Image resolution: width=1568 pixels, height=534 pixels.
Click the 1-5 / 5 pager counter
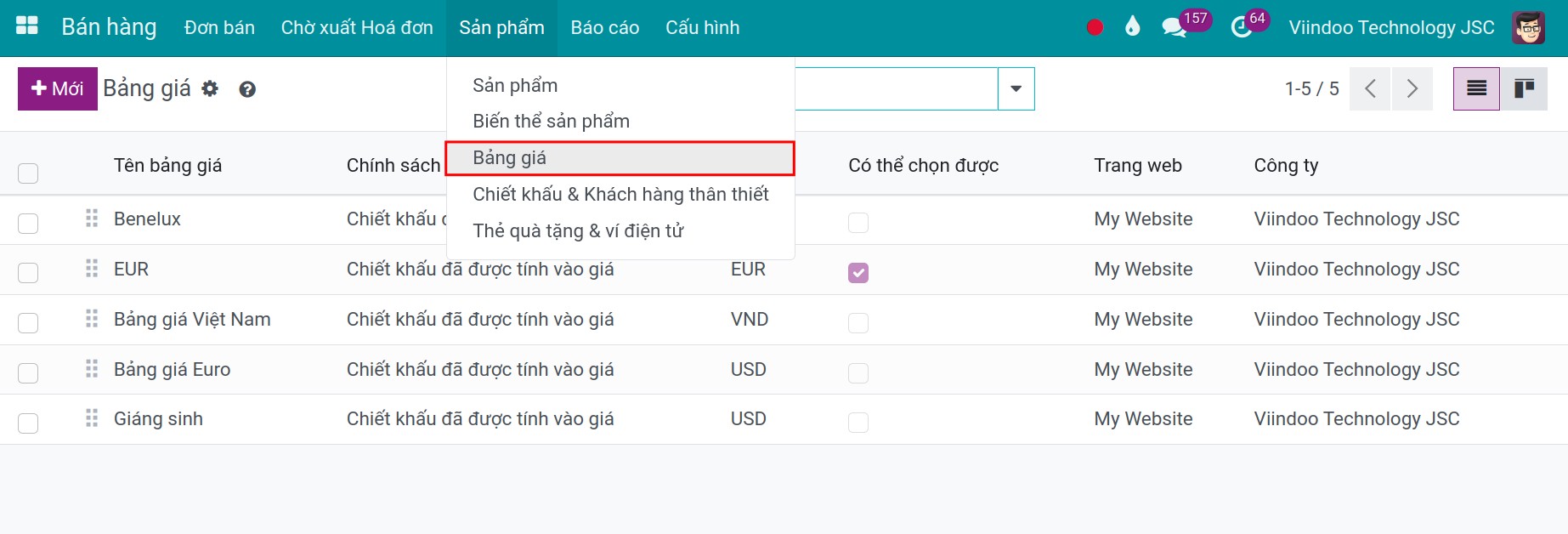click(x=1311, y=88)
